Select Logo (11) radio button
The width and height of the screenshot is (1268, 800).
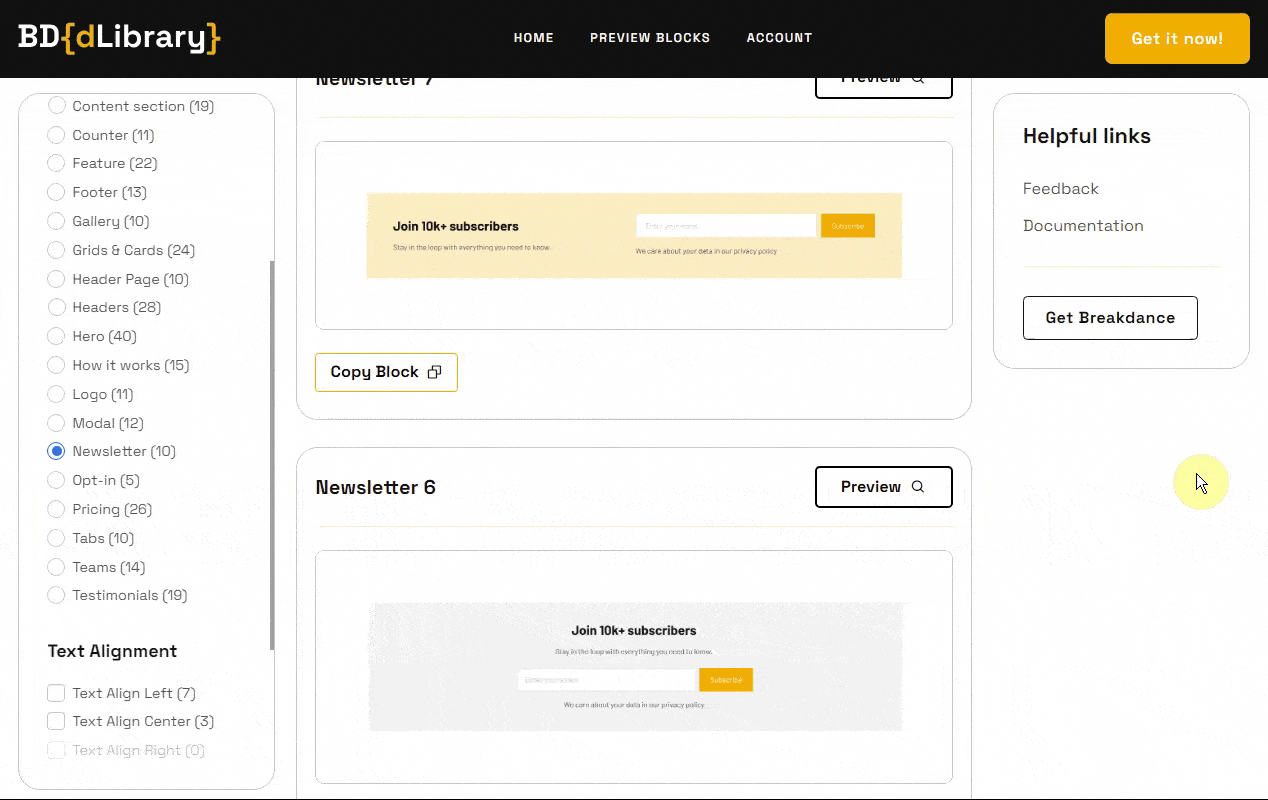click(57, 394)
